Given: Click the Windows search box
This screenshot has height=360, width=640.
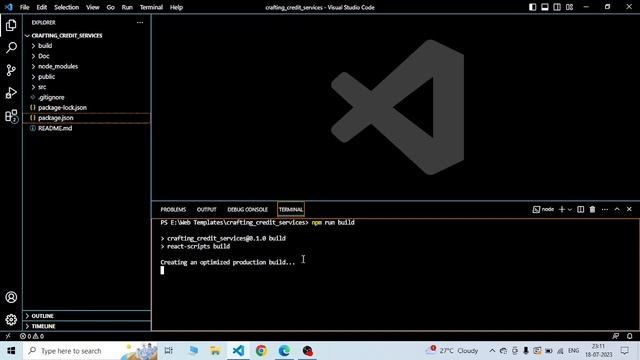Looking at the screenshot, I should pos(90,351).
